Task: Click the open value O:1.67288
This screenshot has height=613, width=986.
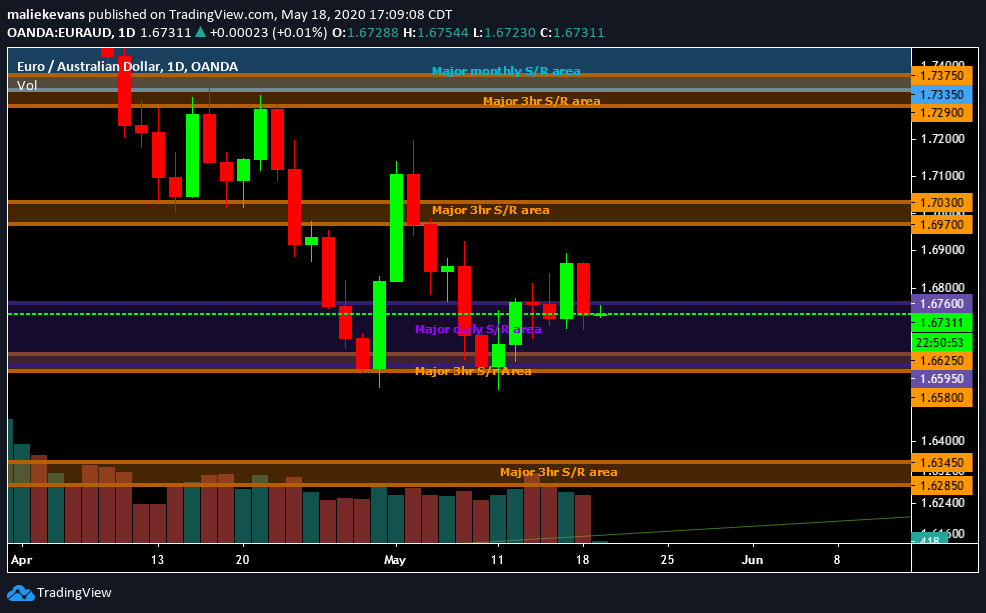Action: click(x=365, y=32)
